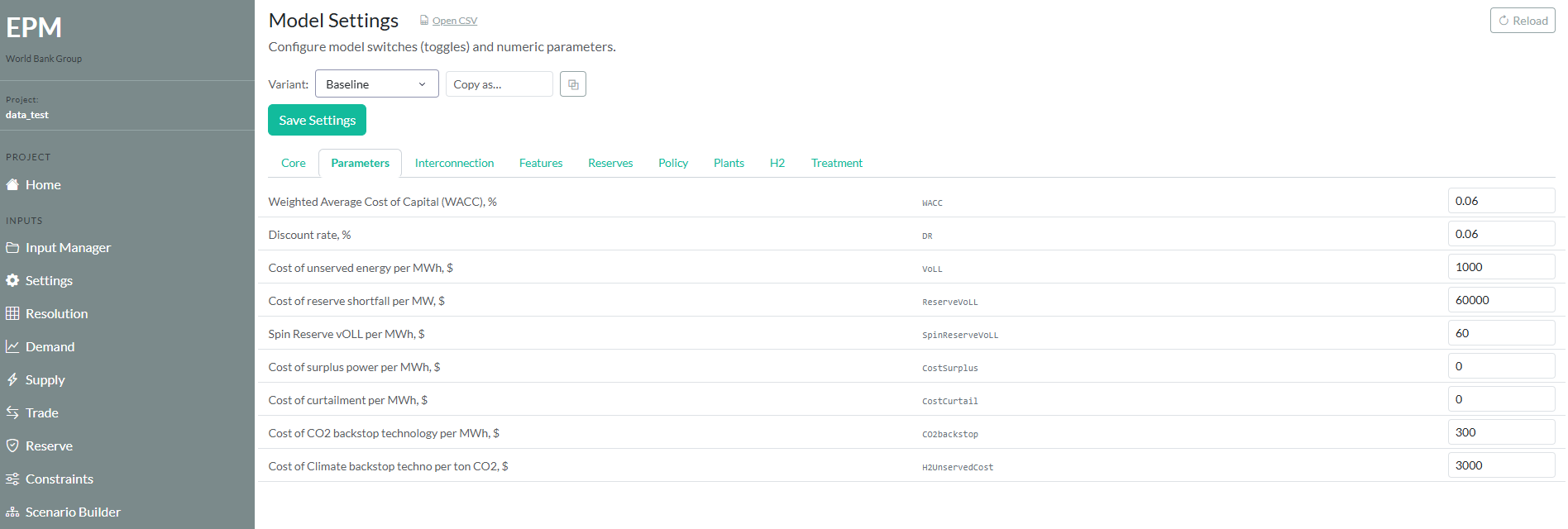Screen dimensions: 1568x529
Task: Click the Resolution grid icon
Action: pos(12,314)
